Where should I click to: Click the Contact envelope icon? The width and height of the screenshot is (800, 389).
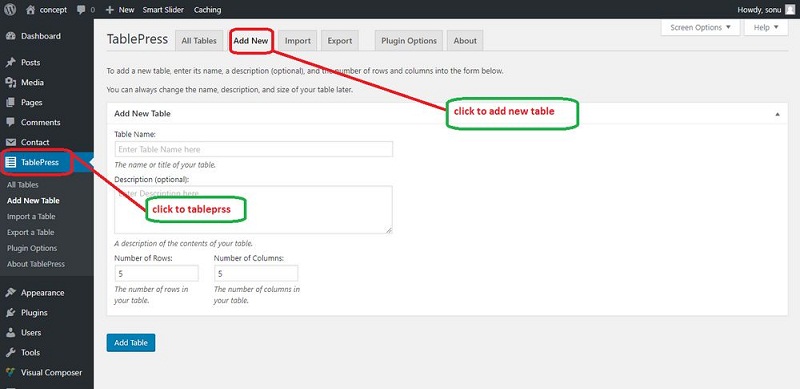(11, 142)
